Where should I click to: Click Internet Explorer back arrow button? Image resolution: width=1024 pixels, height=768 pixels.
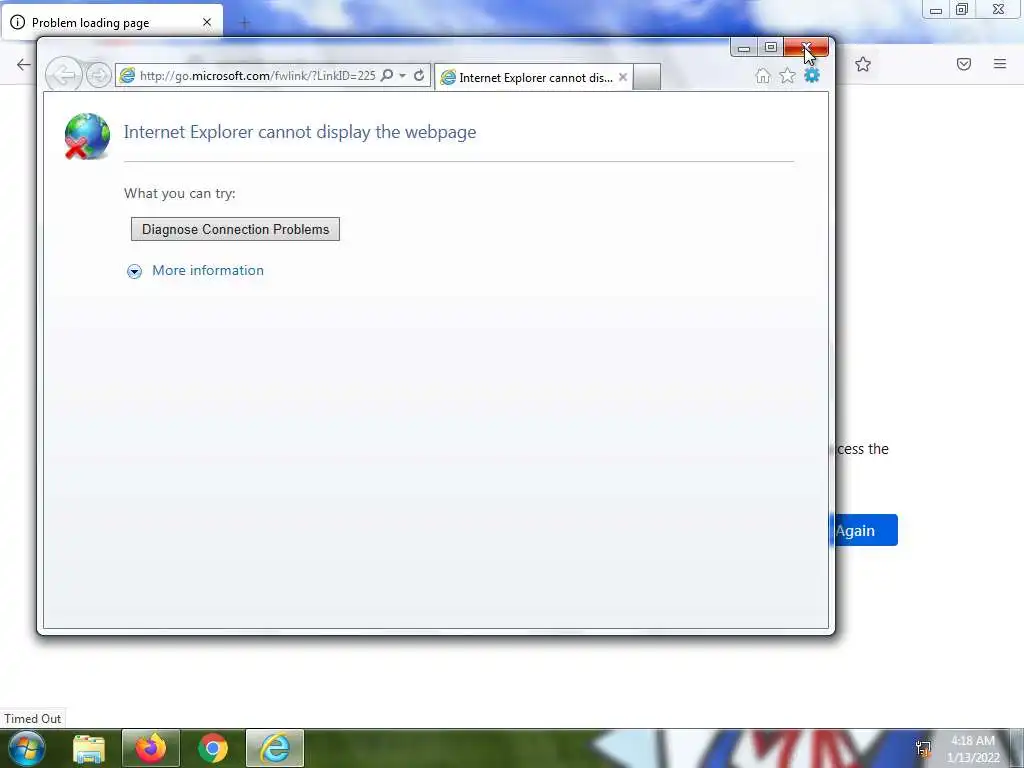coord(63,75)
